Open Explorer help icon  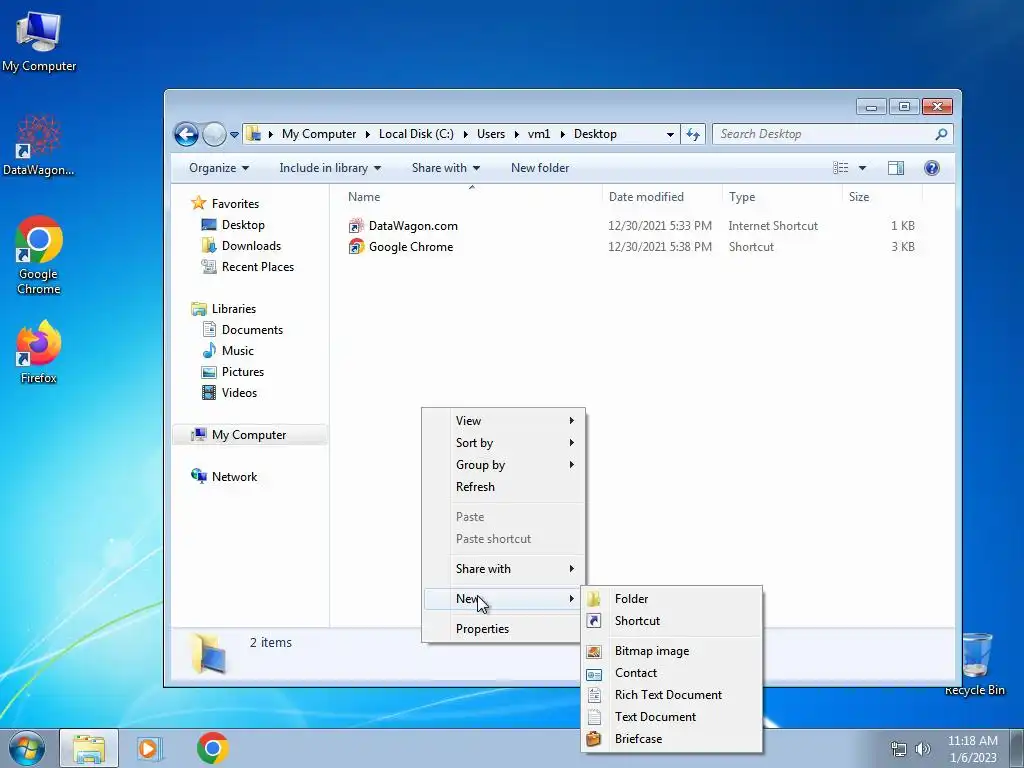tap(932, 168)
